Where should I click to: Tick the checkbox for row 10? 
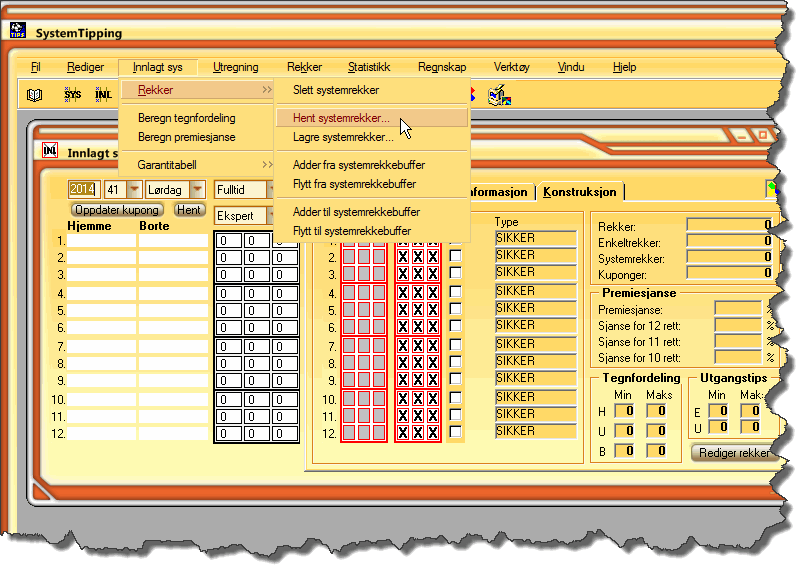455,398
